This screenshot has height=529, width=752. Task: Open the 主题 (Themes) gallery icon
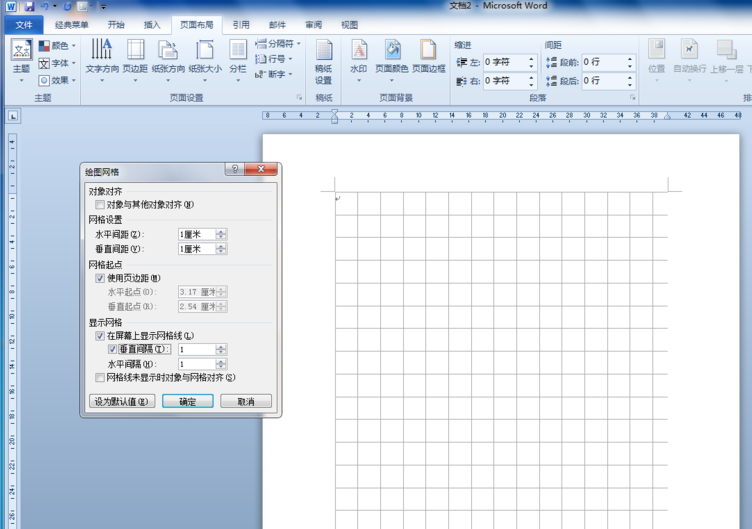(21, 50)
